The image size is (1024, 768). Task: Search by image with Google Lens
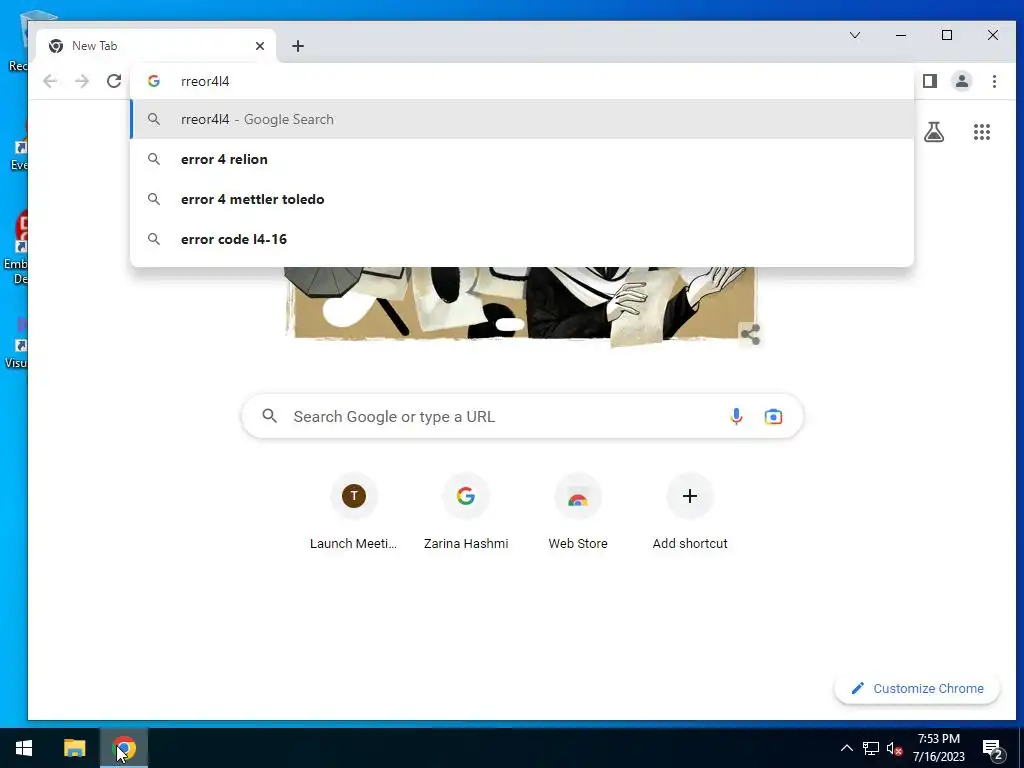tap(773, 417)
